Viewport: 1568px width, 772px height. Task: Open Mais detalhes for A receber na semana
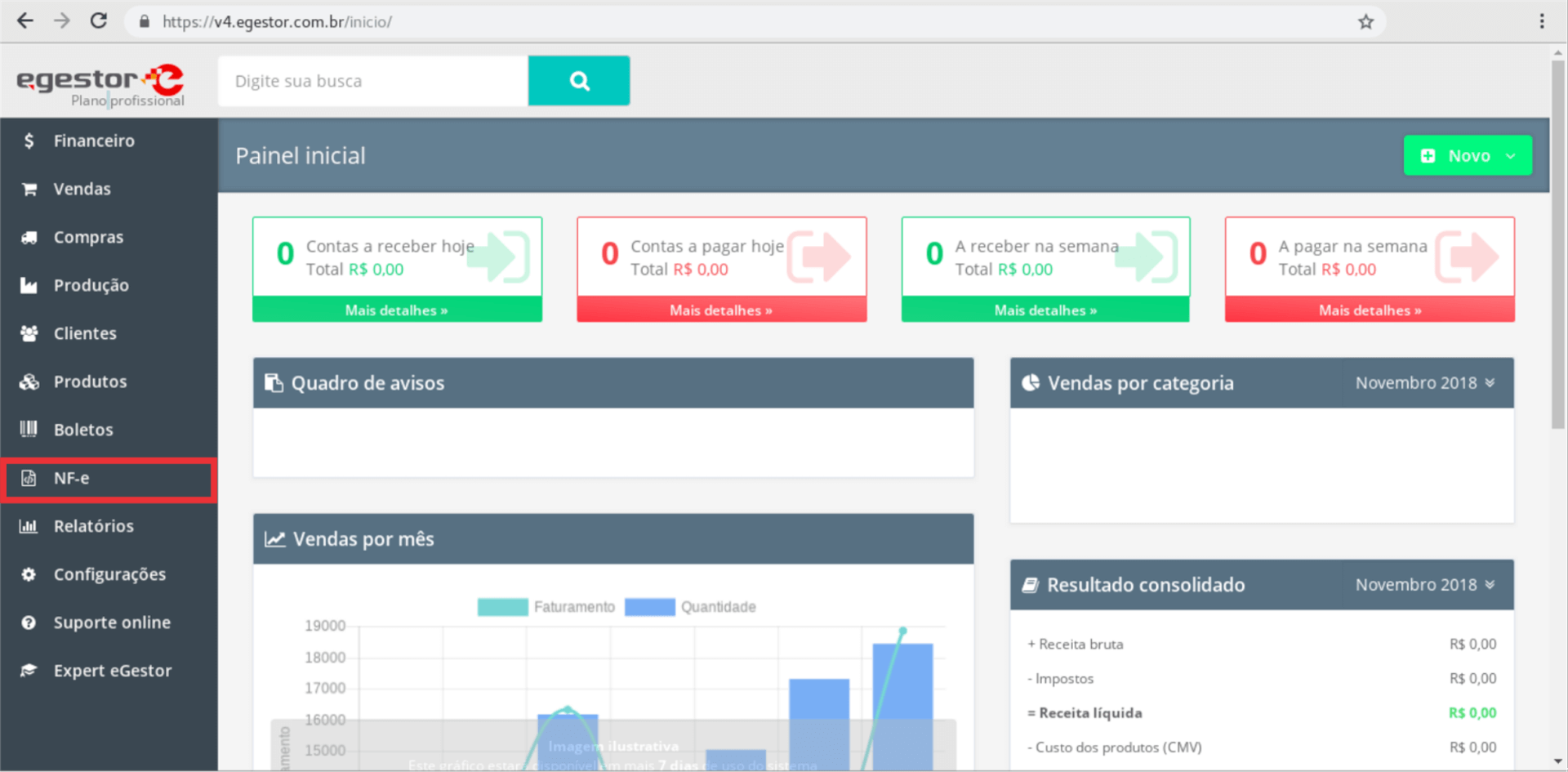coord(1045,310)
